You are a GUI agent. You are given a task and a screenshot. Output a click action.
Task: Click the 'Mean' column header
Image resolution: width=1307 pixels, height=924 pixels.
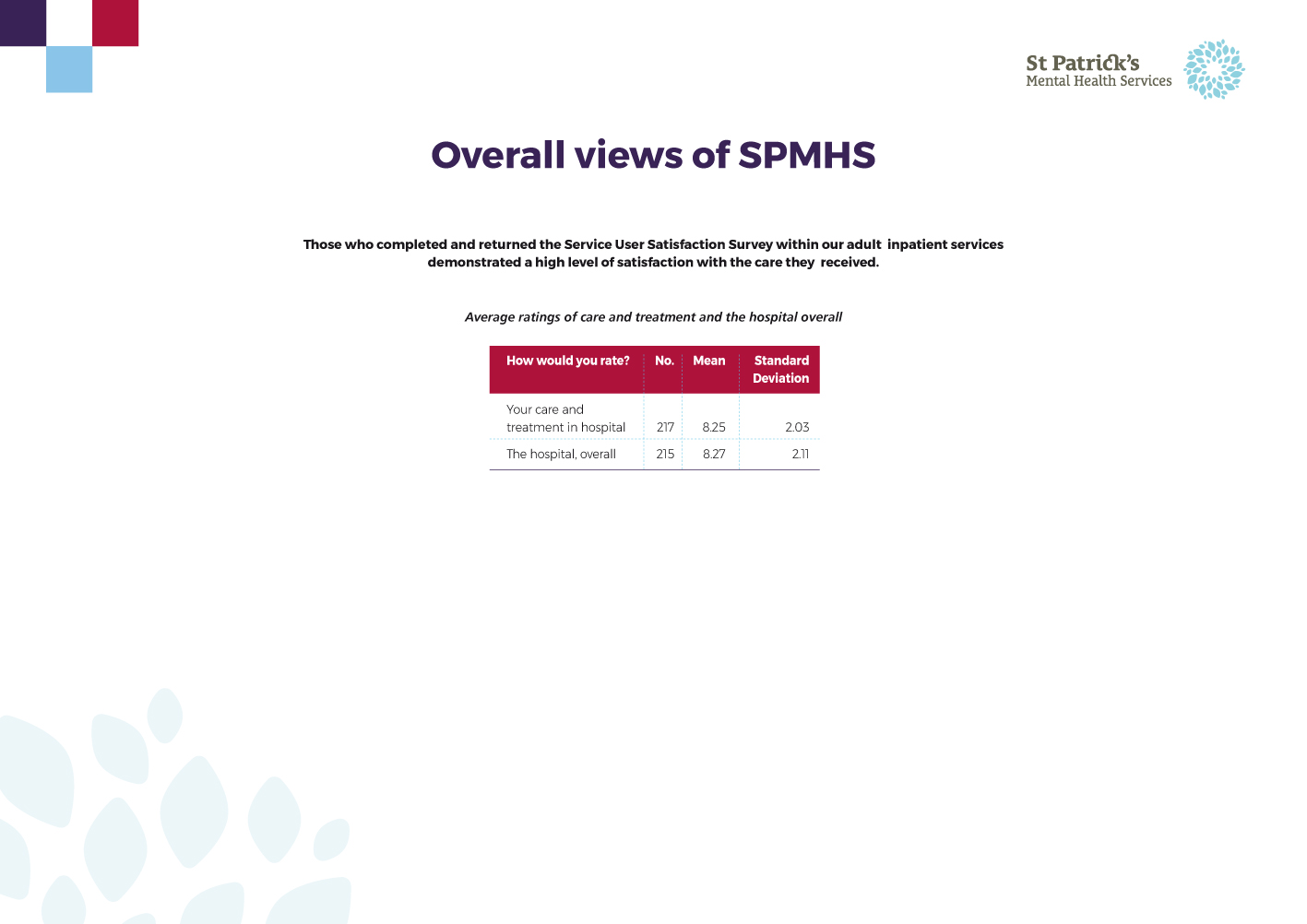pyautogui.click(x=709, y=361)
